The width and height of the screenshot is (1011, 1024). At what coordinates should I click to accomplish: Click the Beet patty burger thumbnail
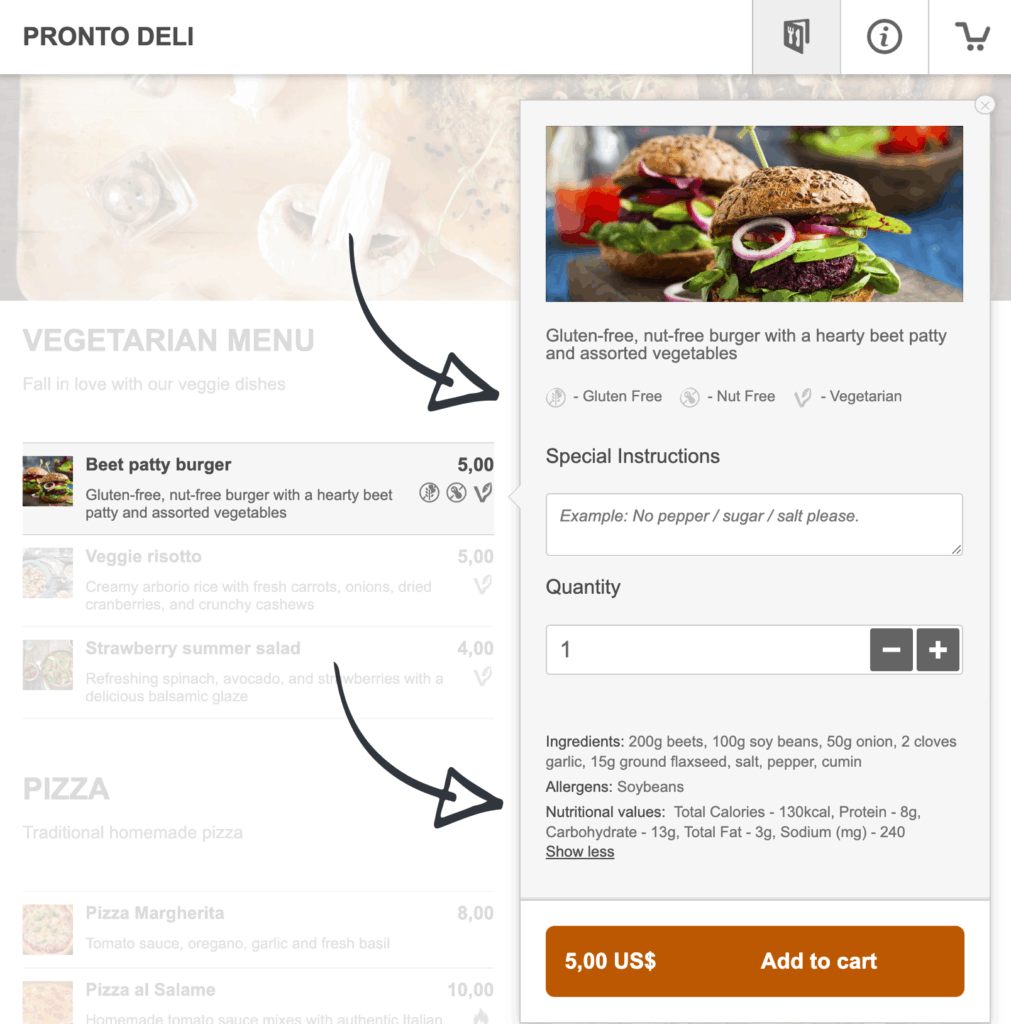click(x=48, y=481)
